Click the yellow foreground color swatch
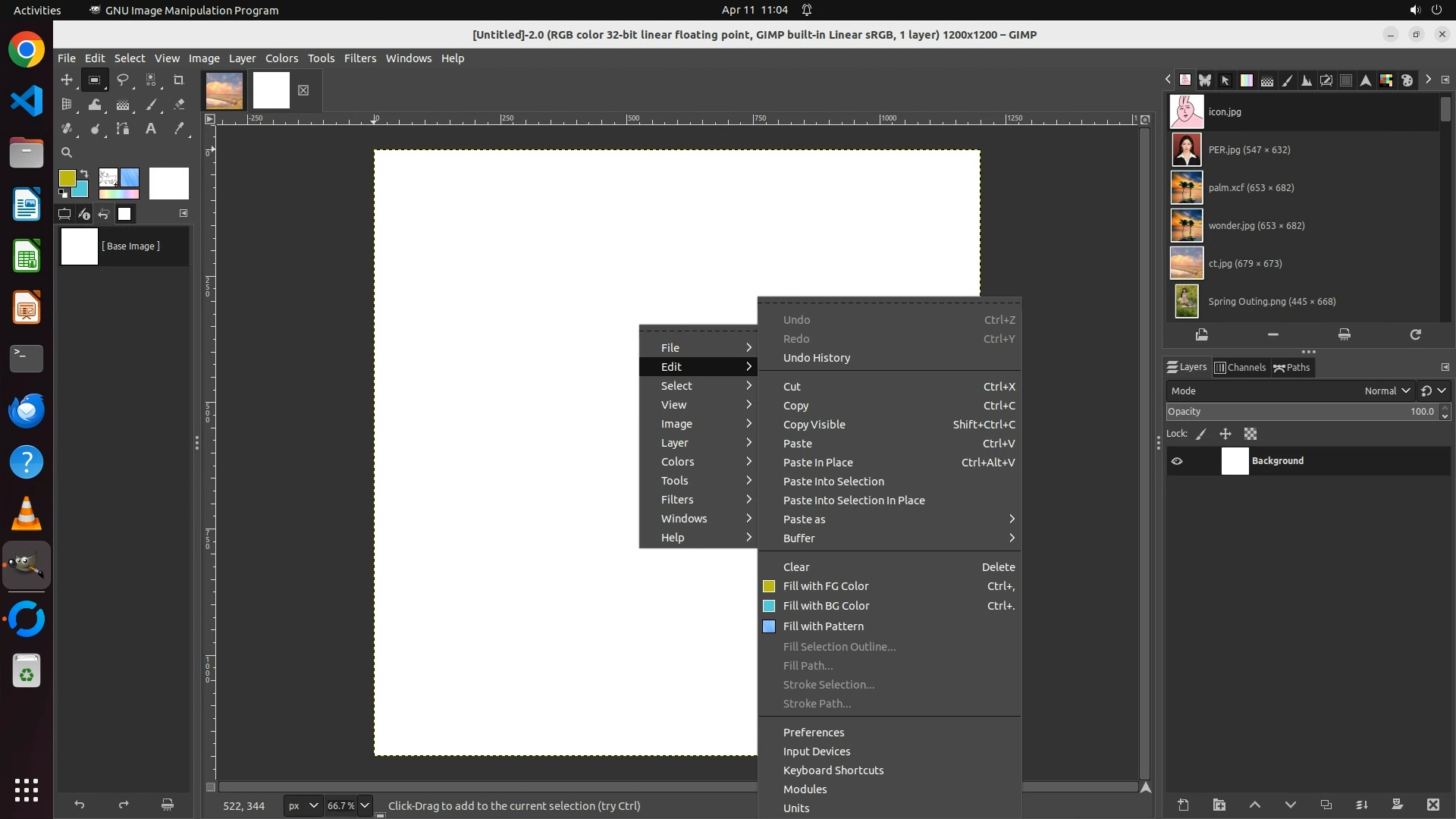This screenshot has height=819, width=1456. 67,177
